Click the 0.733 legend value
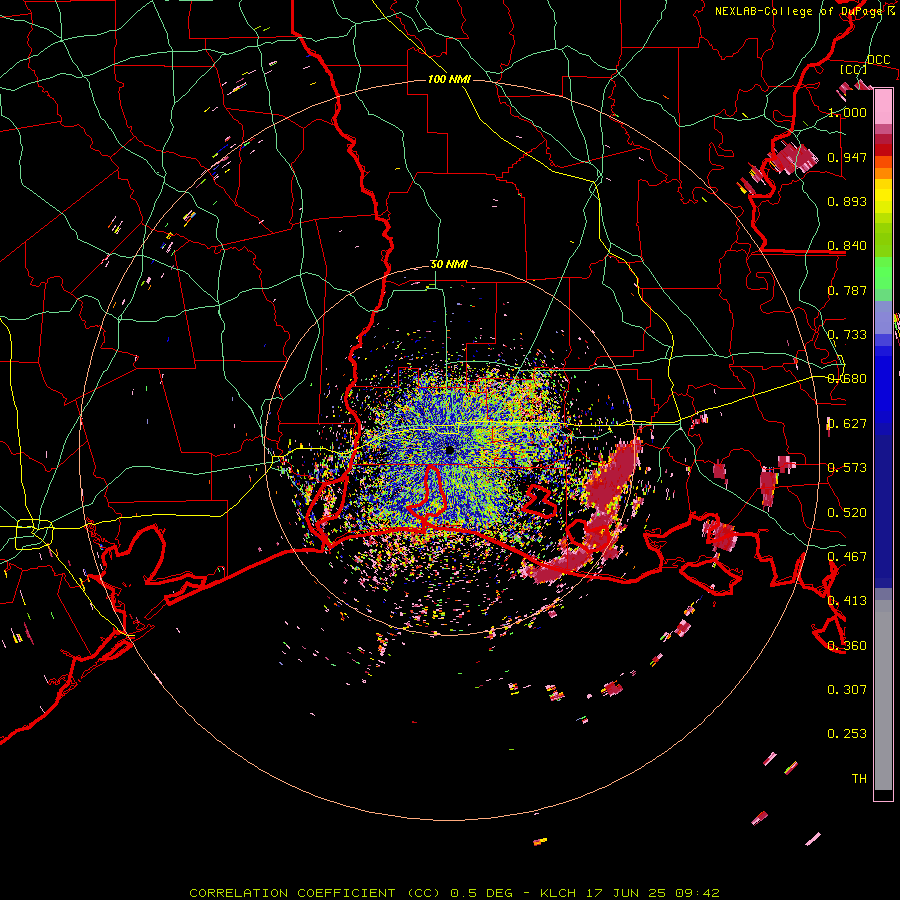Image resolution: width=900 pixels, height=900 pixels. pos(847,335)
